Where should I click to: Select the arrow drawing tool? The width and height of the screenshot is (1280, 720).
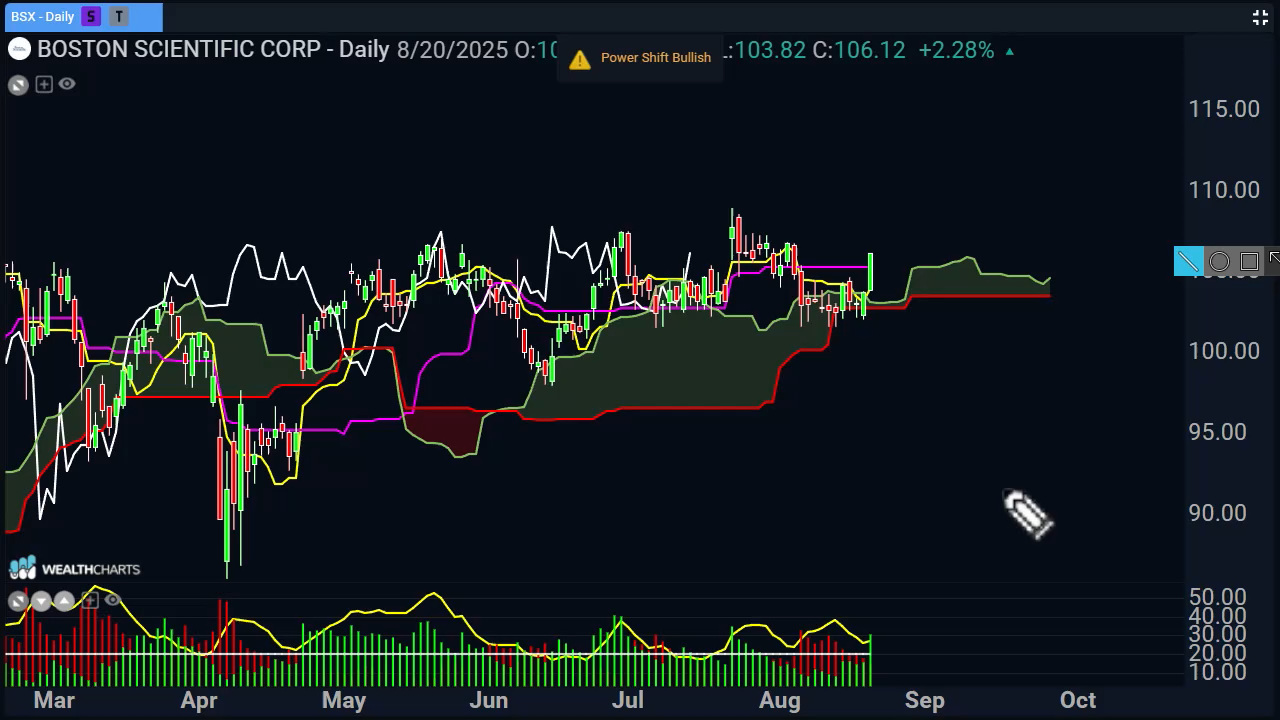(x=1274, y=261)
